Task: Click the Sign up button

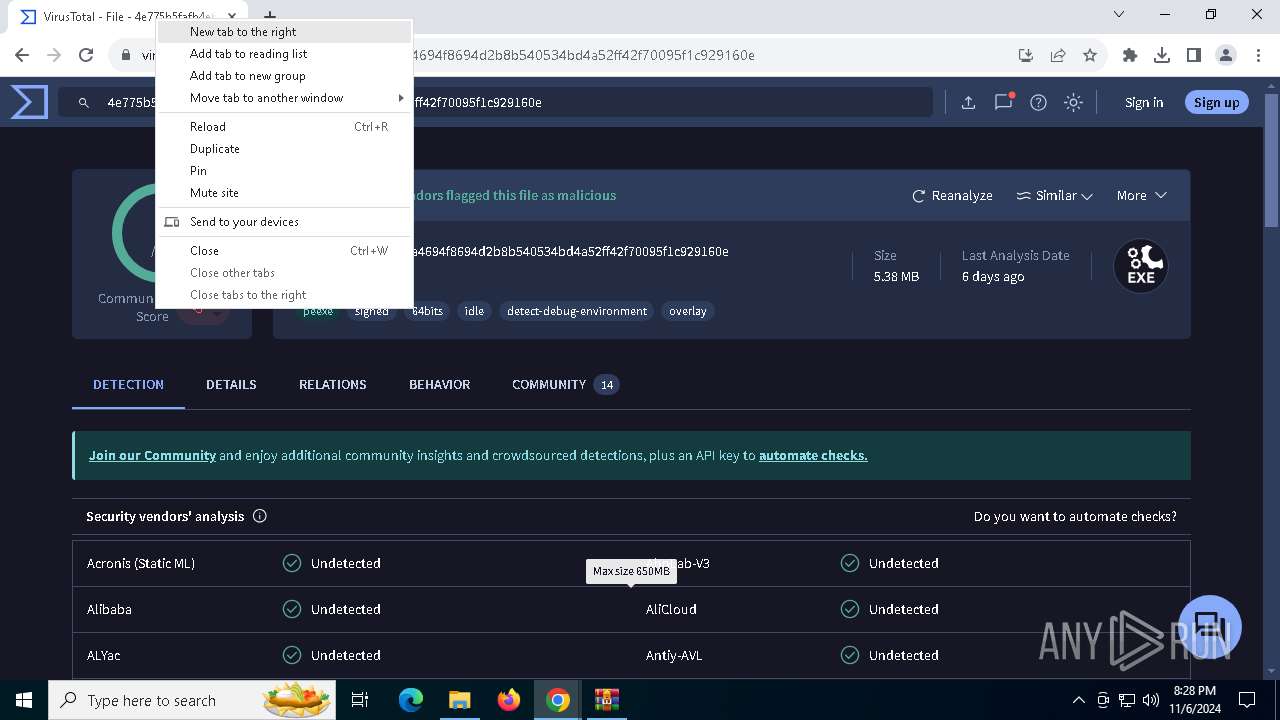Action: 1216,102
